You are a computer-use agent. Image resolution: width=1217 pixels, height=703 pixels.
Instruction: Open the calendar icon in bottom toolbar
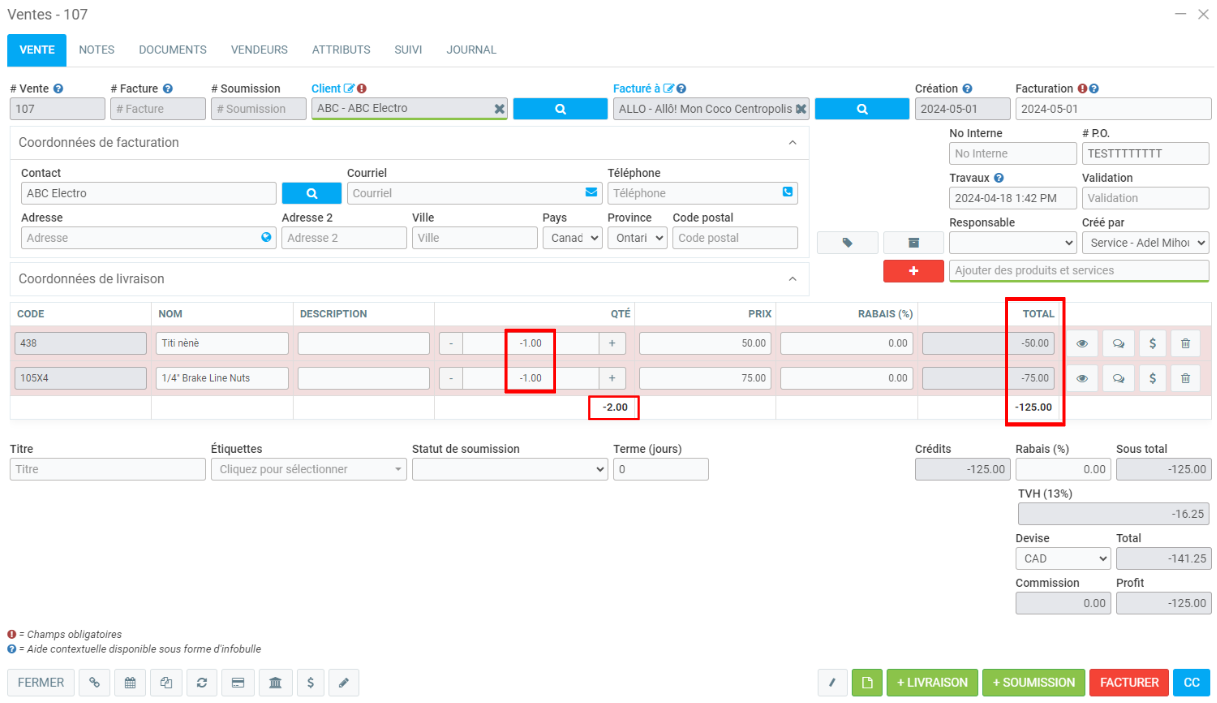click(130, 682)
